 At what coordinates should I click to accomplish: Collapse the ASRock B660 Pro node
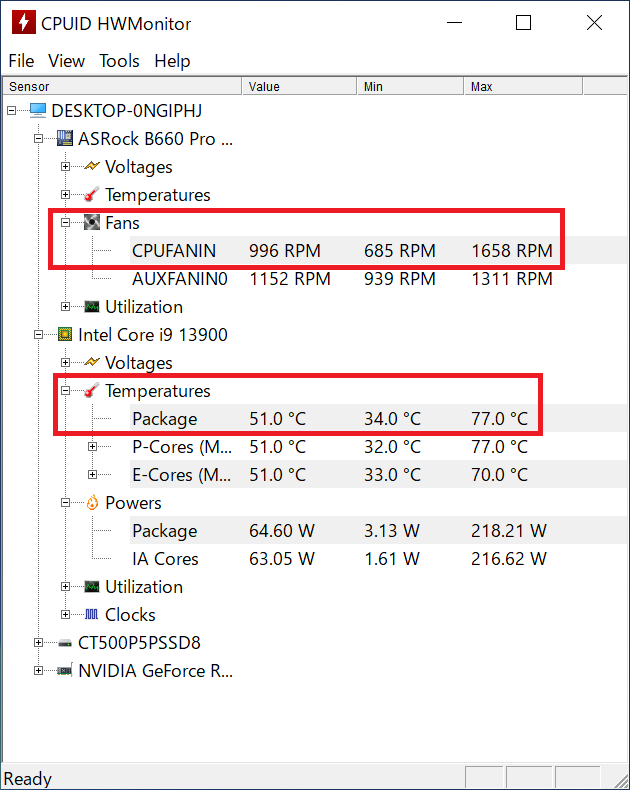point(38,139)
